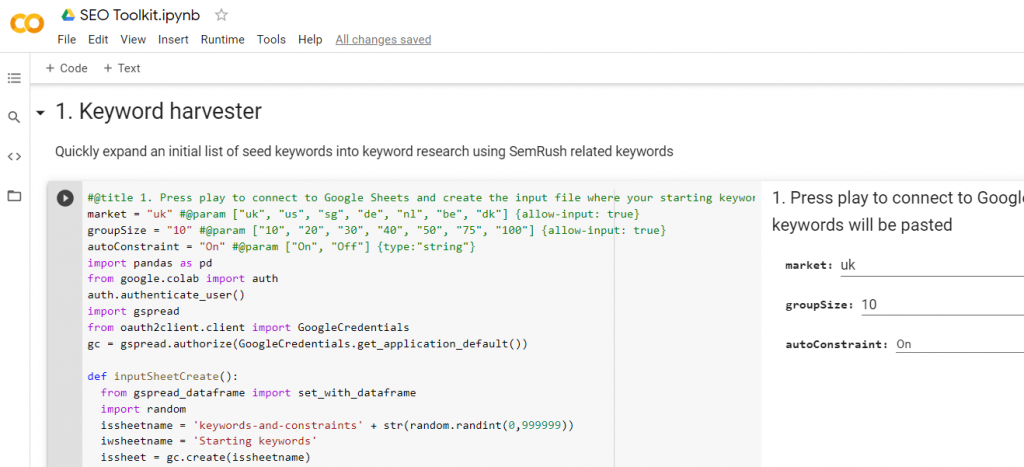Click the autoConstraint = "On" code line
Screen dimensions: 1024x467
(x=282, y=246)
